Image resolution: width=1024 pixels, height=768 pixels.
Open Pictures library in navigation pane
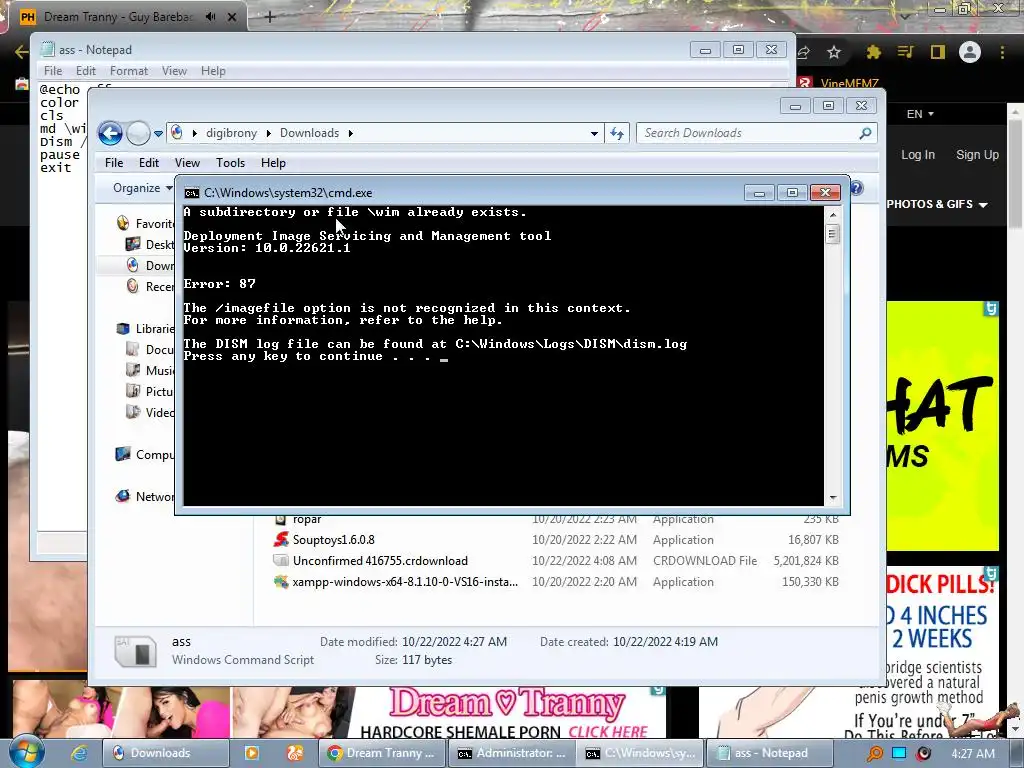coord(151,391)
